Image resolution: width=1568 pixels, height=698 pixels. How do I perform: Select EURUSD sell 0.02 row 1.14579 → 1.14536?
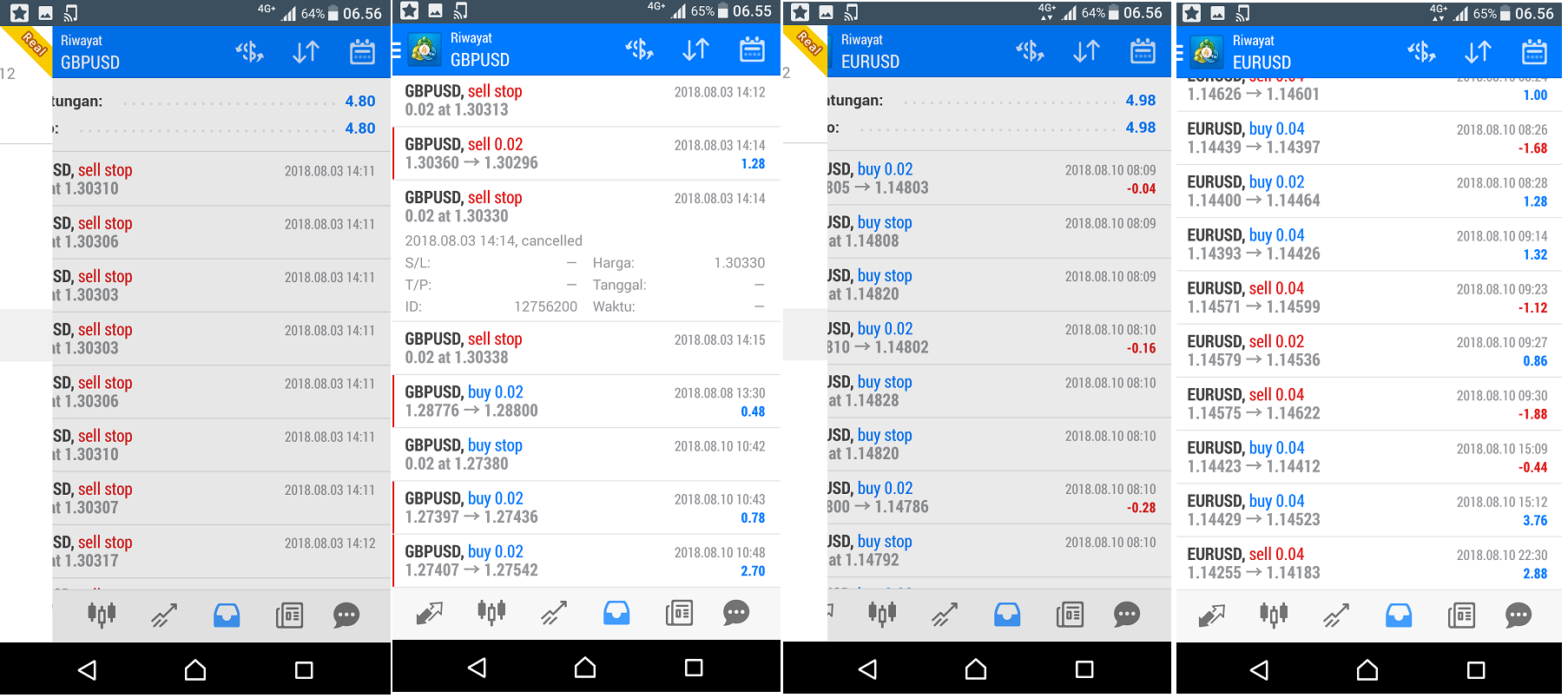click(1369, 351)
